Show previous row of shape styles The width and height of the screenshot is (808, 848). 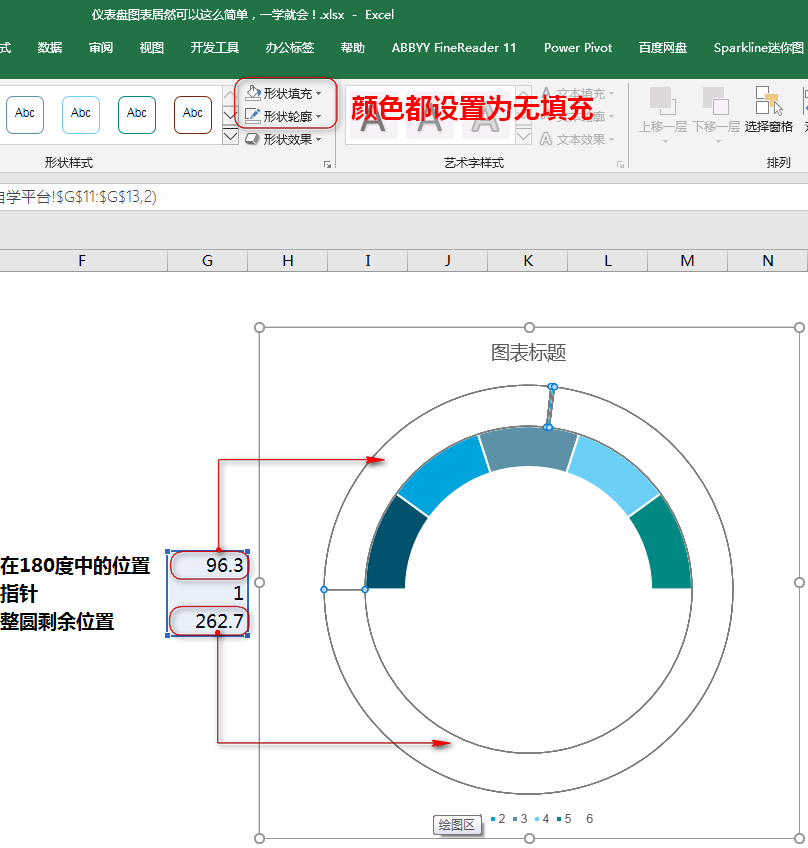pos(230,95)
